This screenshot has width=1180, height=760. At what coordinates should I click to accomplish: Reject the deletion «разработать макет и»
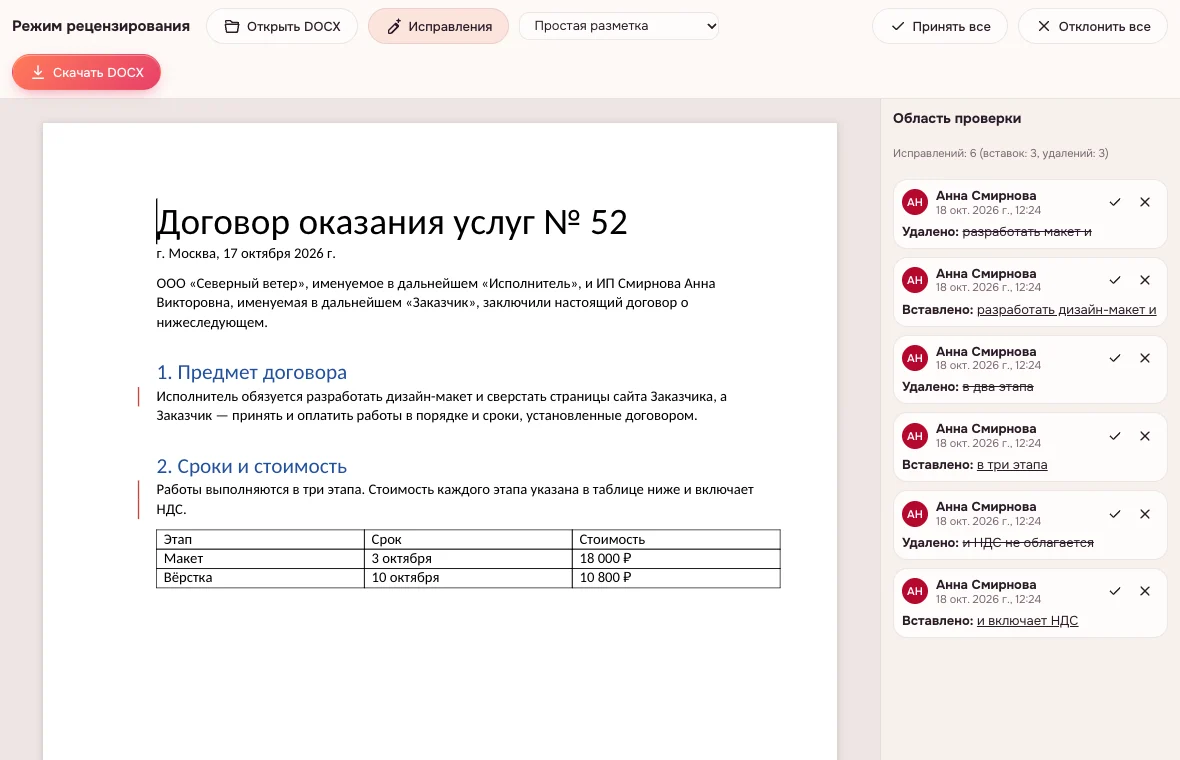click(x=1145, y=202)
